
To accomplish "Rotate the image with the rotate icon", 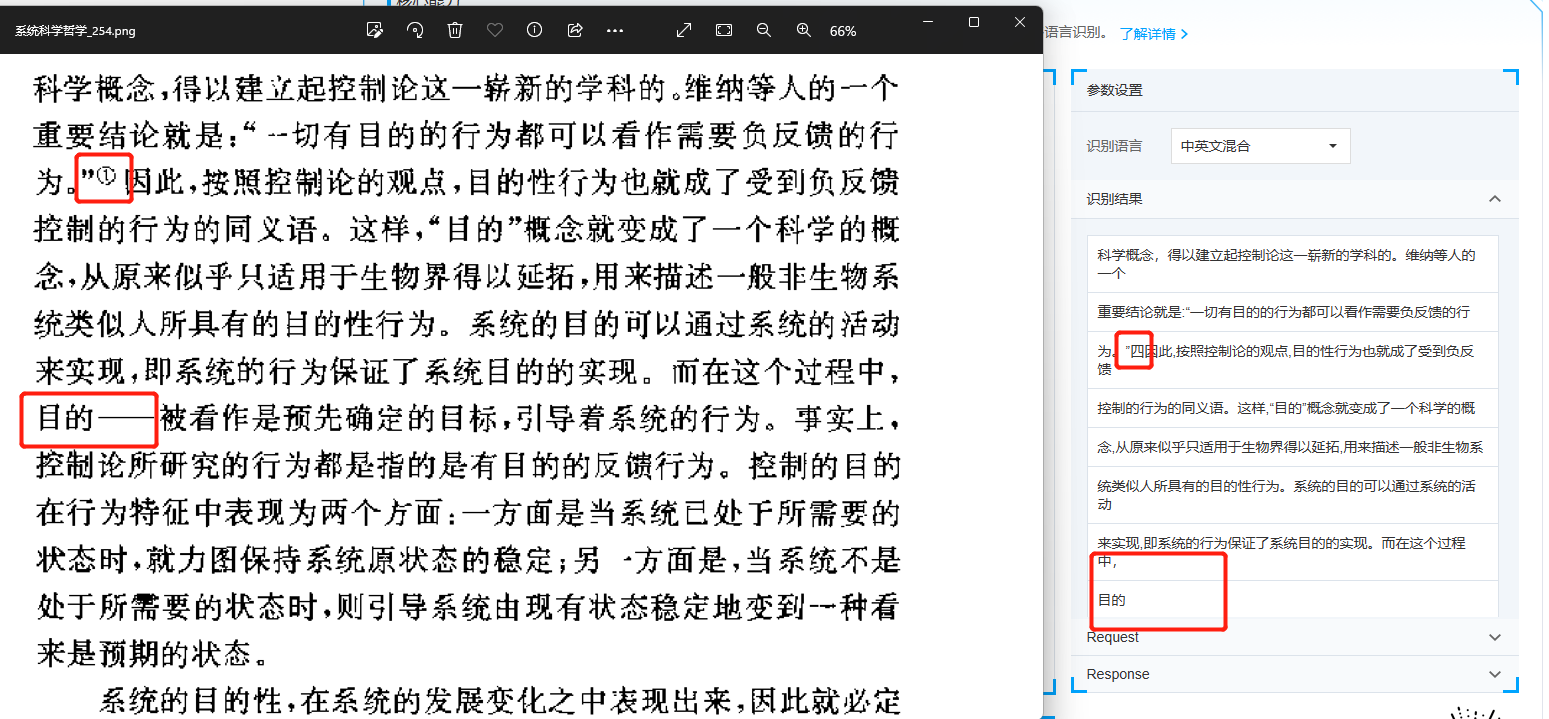I will click(415, 31).
